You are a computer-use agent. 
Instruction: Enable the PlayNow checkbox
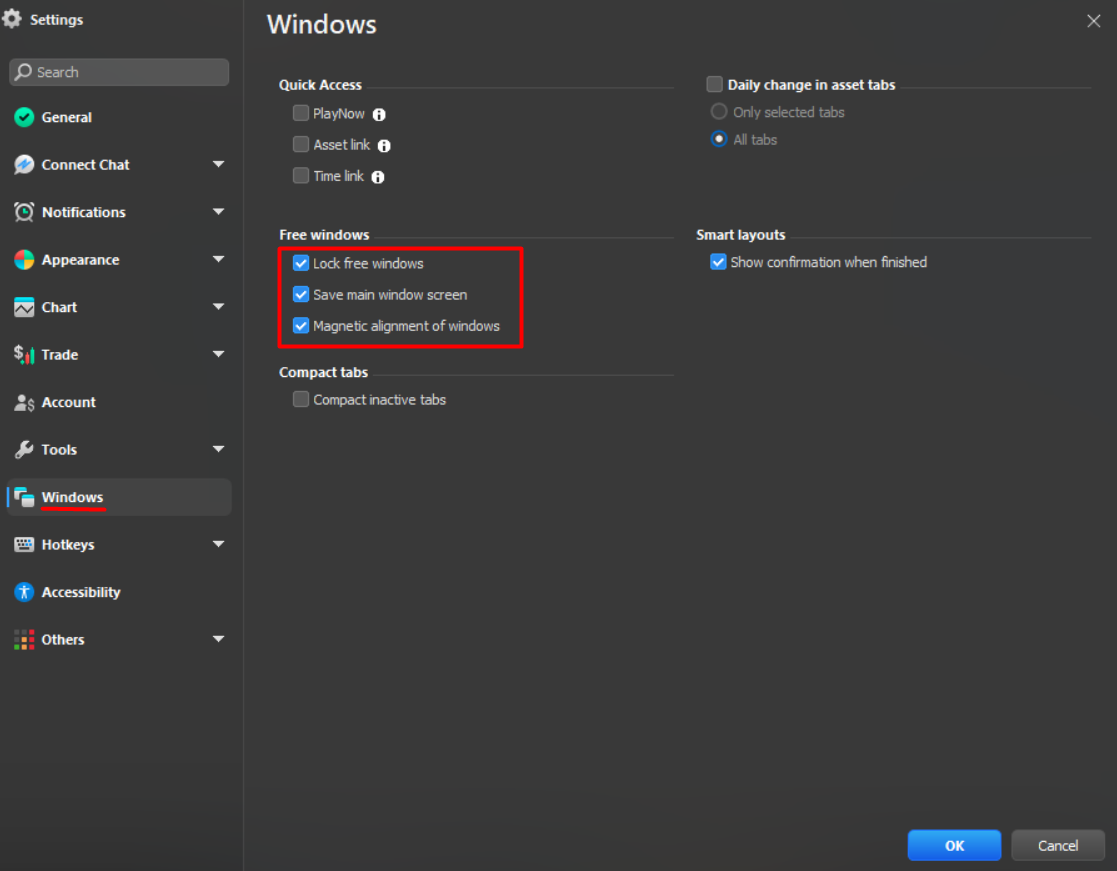(301, 113)
